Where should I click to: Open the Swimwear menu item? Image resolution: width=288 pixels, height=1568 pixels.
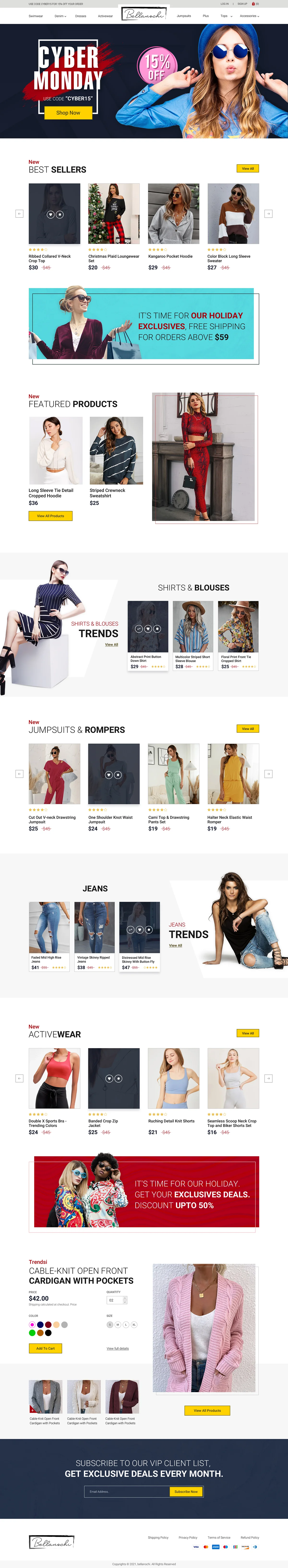[x=36, y=16]
